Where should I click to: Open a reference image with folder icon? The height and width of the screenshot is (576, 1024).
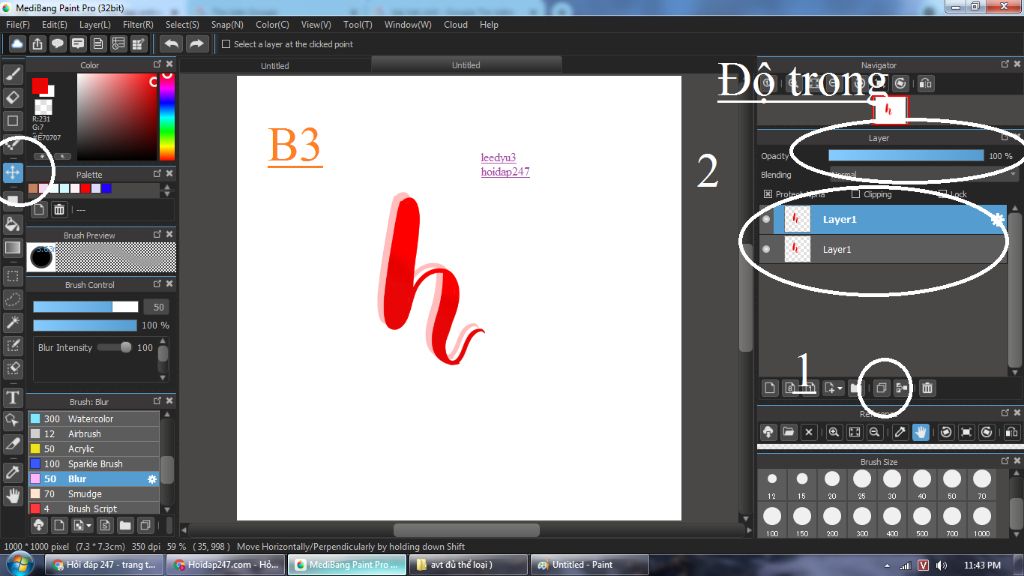(x=788, y=432)
